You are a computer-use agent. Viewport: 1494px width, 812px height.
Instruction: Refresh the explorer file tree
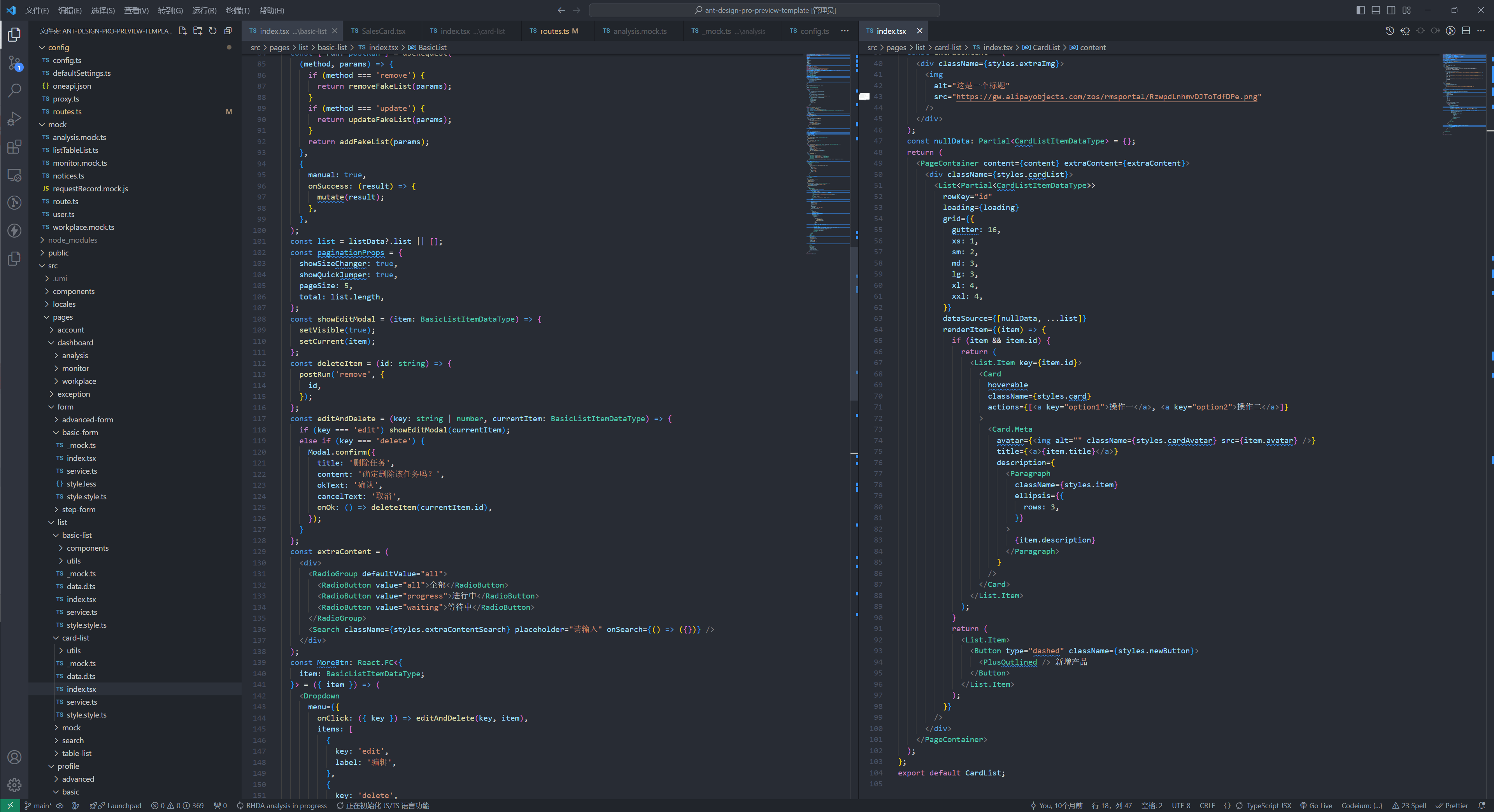pyautogui.click(x=213, y=31)
